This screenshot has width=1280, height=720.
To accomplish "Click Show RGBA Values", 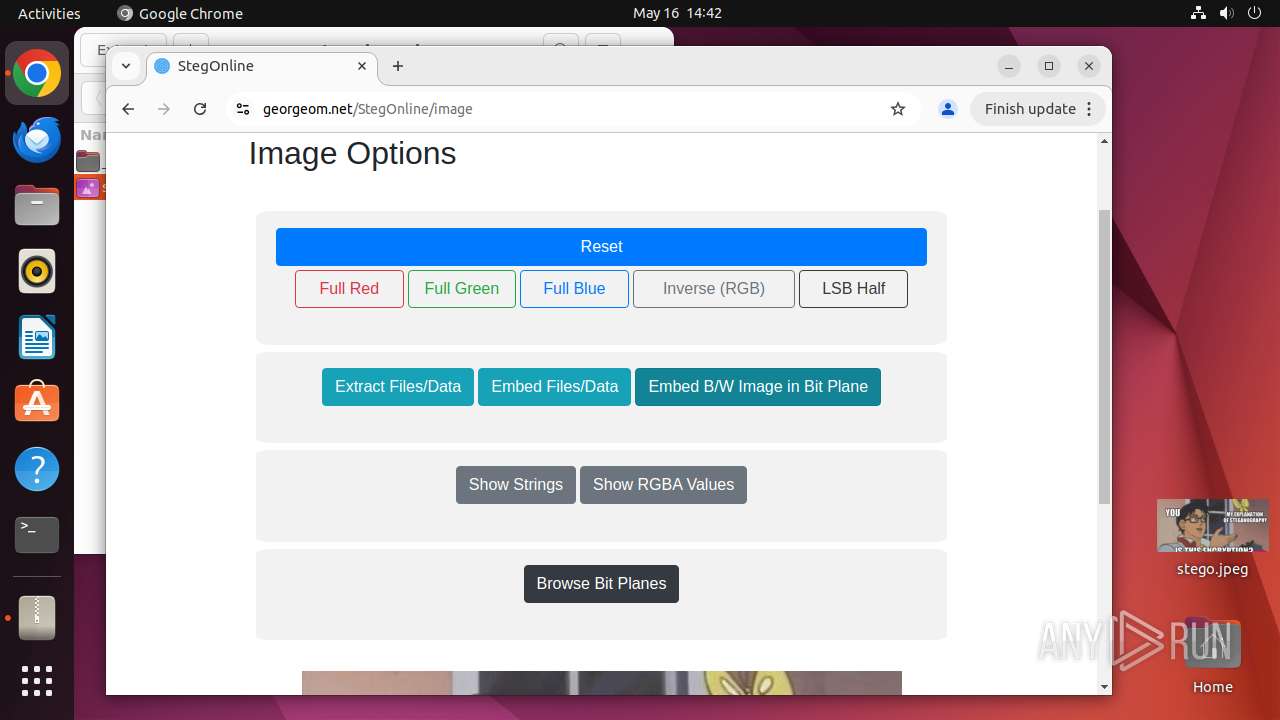I will (x=663, y=485).
